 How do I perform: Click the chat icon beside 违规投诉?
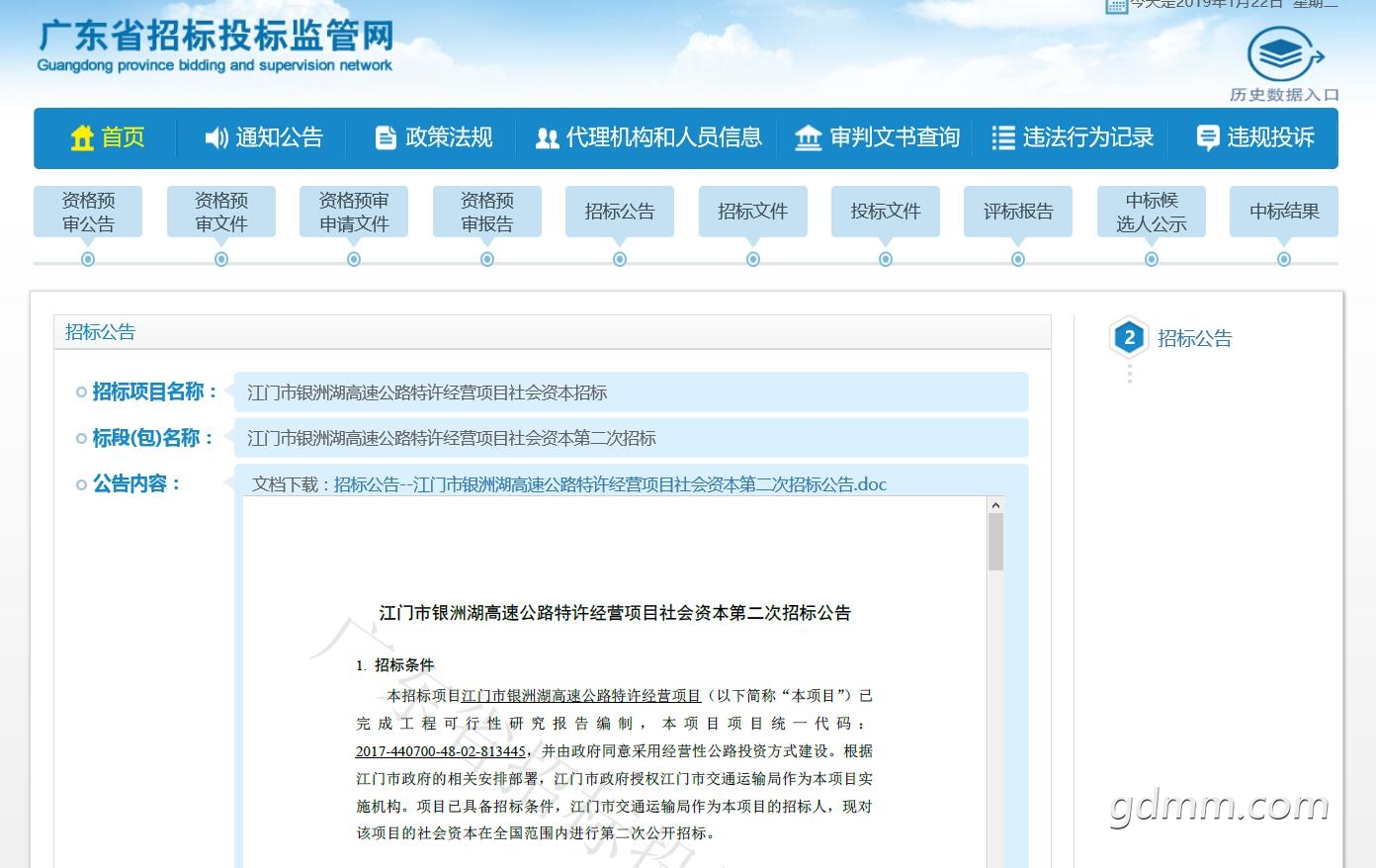click(x=1207, y=138)
